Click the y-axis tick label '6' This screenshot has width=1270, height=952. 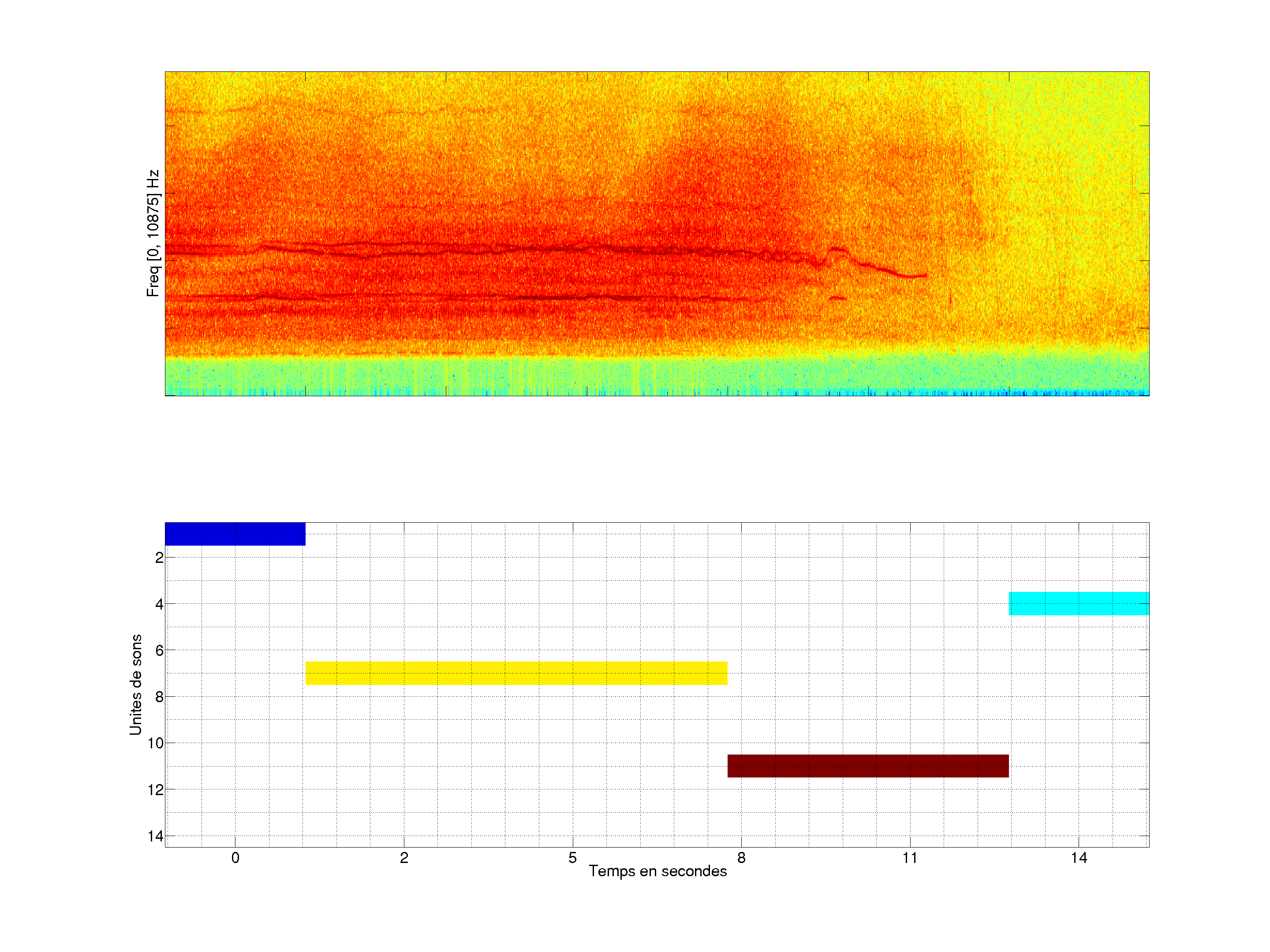159,650
